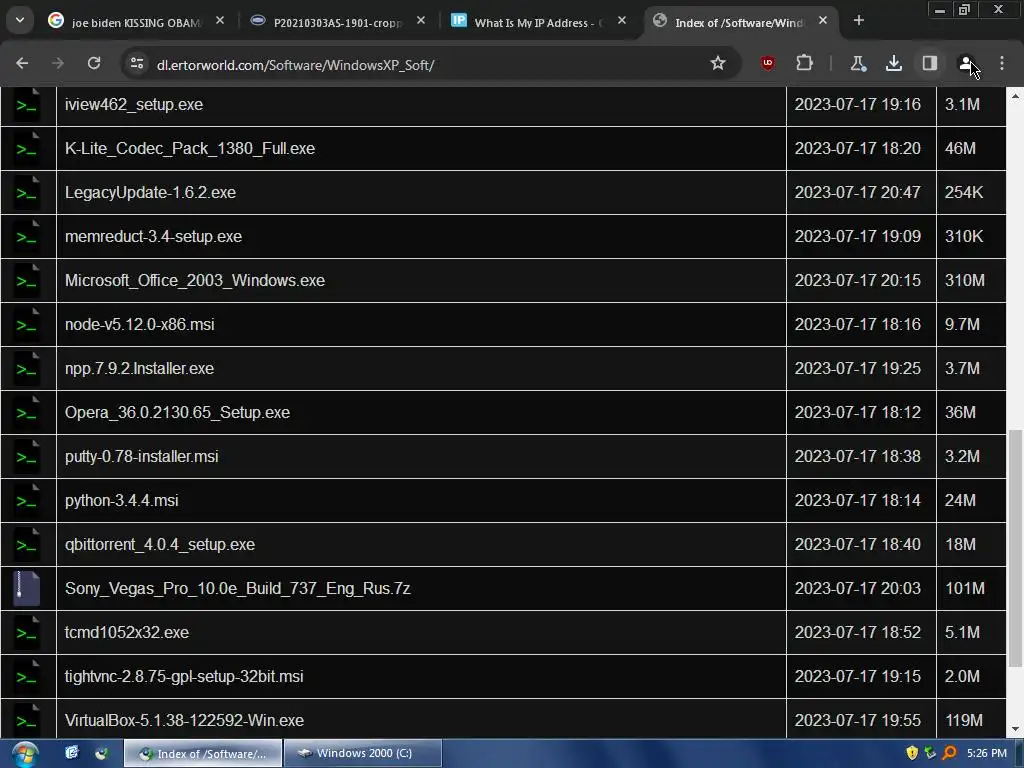Click the yellow security shield tray icon

(912, 753)
